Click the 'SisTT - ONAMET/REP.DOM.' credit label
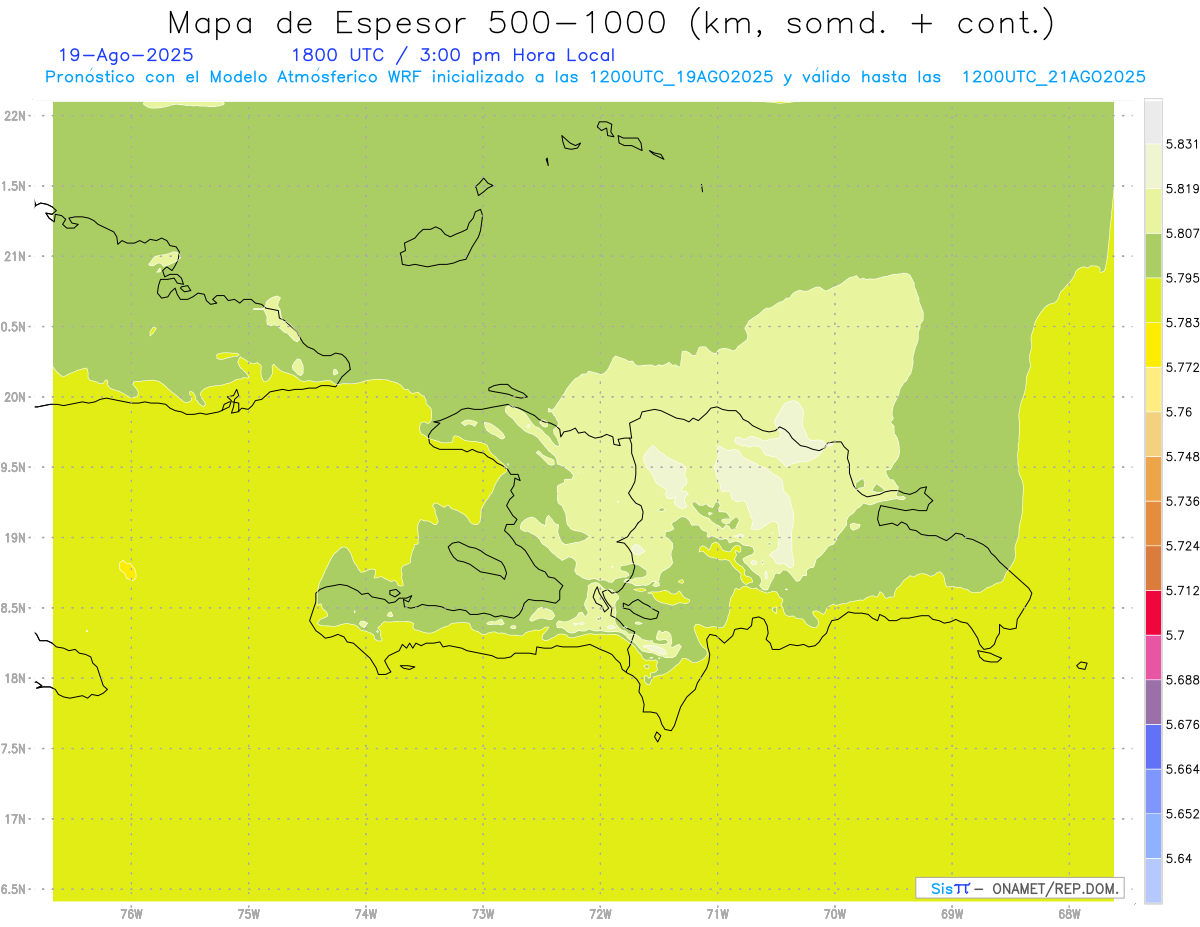This screenshot has width=1200, height=927. pyautogui.click(x=1019, y=888)
